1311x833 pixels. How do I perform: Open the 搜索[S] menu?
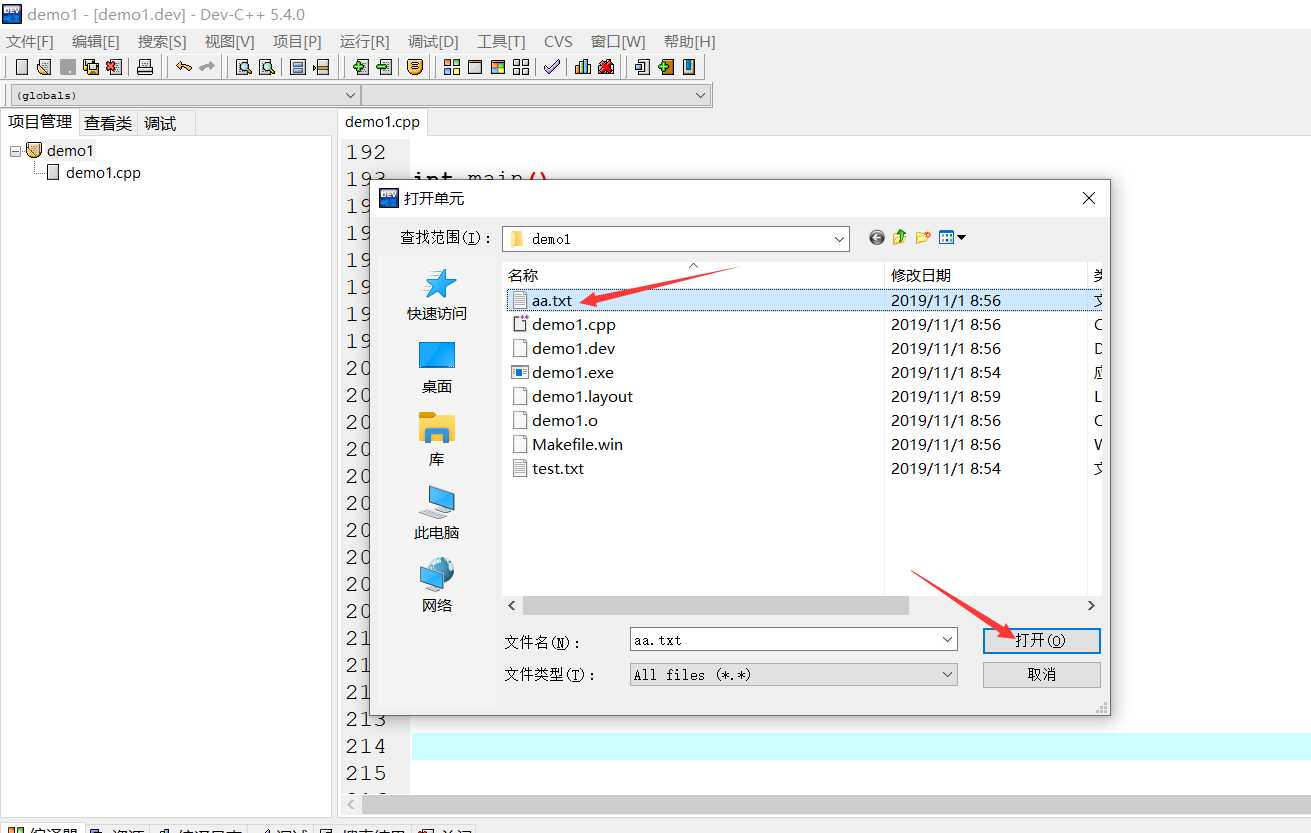(x=162, y=41)
